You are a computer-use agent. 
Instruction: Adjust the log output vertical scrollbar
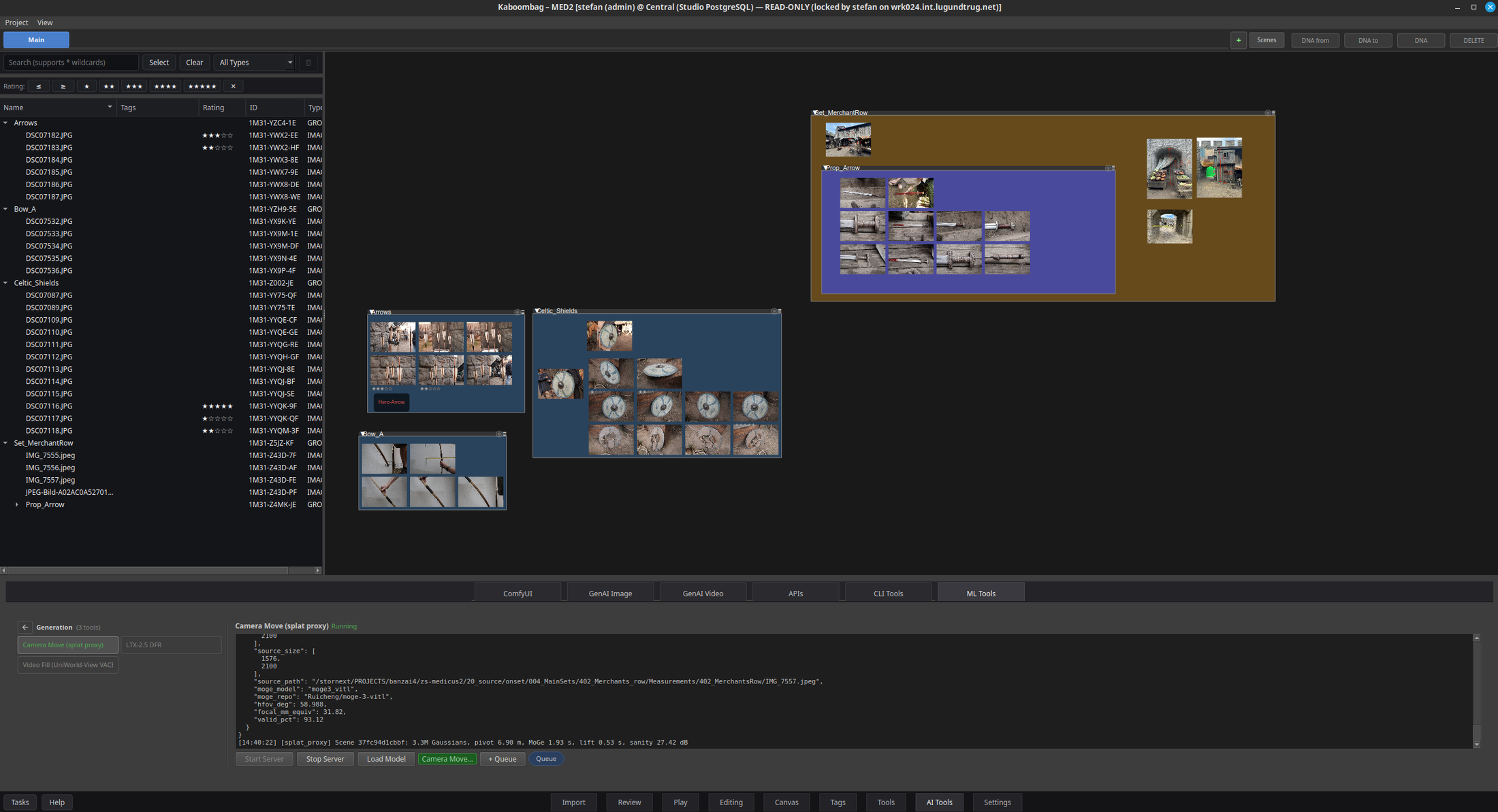[1476, 734]
